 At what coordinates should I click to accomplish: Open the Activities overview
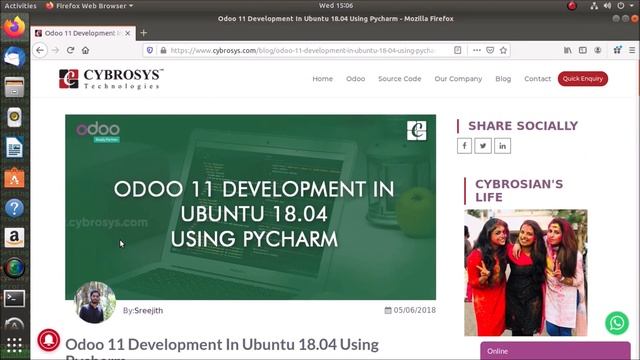[x=20, y=6]
